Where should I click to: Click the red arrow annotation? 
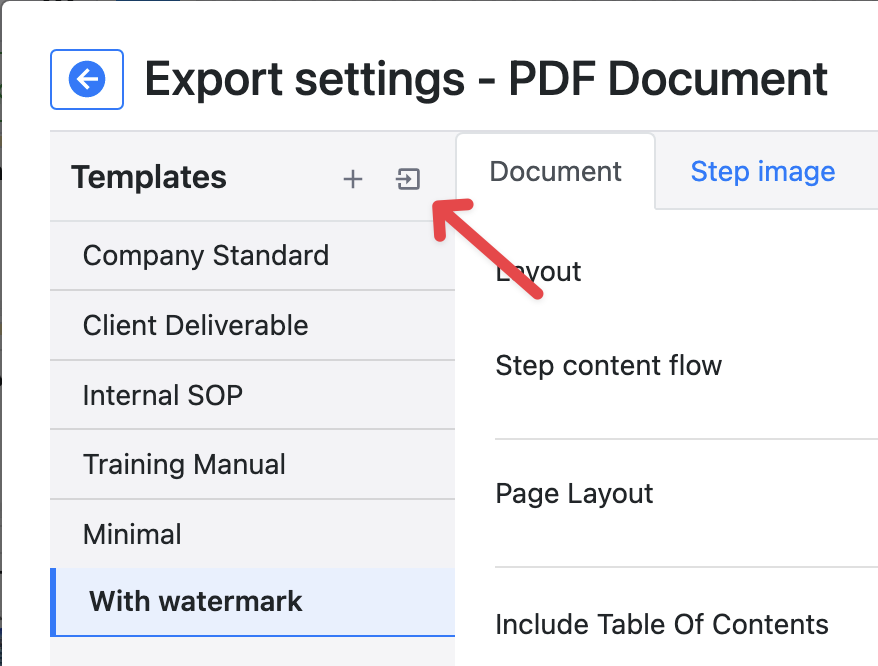point(486,246)
